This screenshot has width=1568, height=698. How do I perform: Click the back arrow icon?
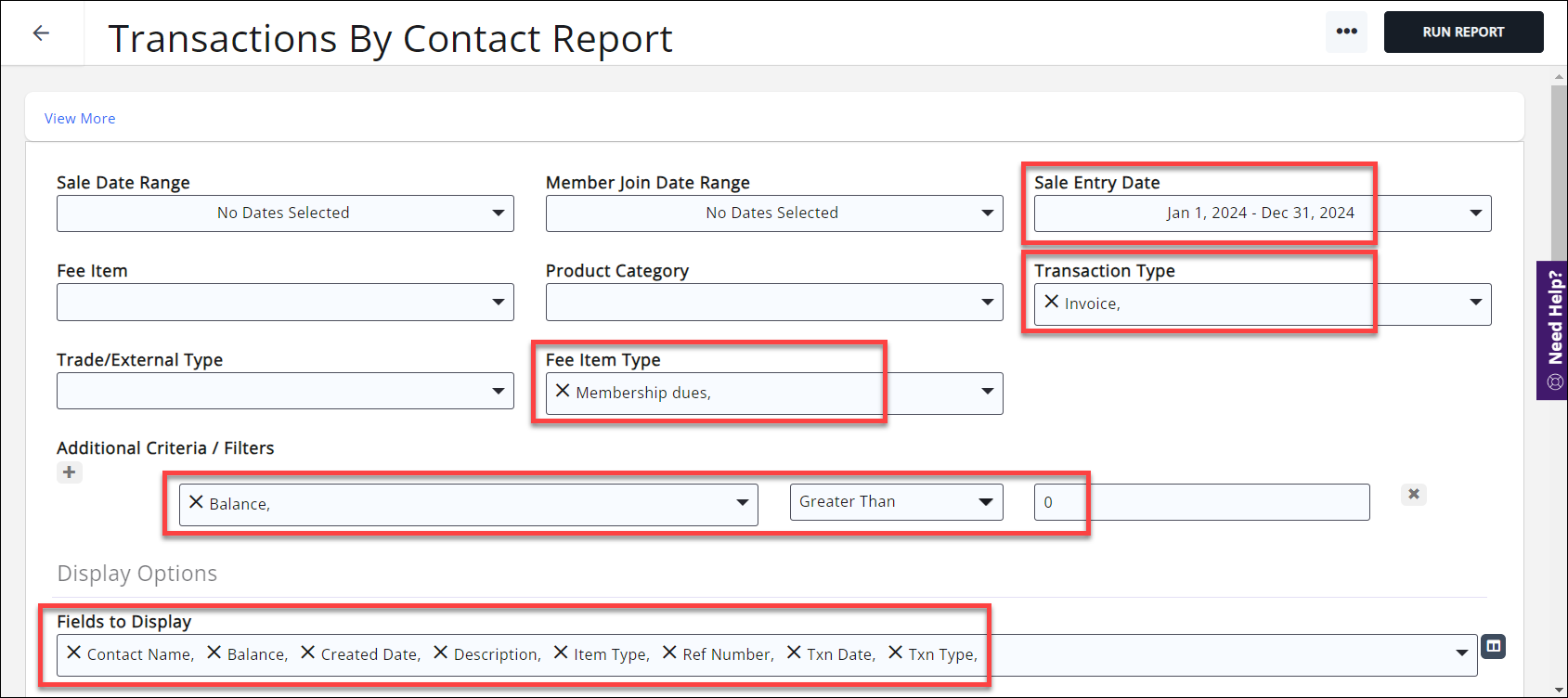(41, 33)
